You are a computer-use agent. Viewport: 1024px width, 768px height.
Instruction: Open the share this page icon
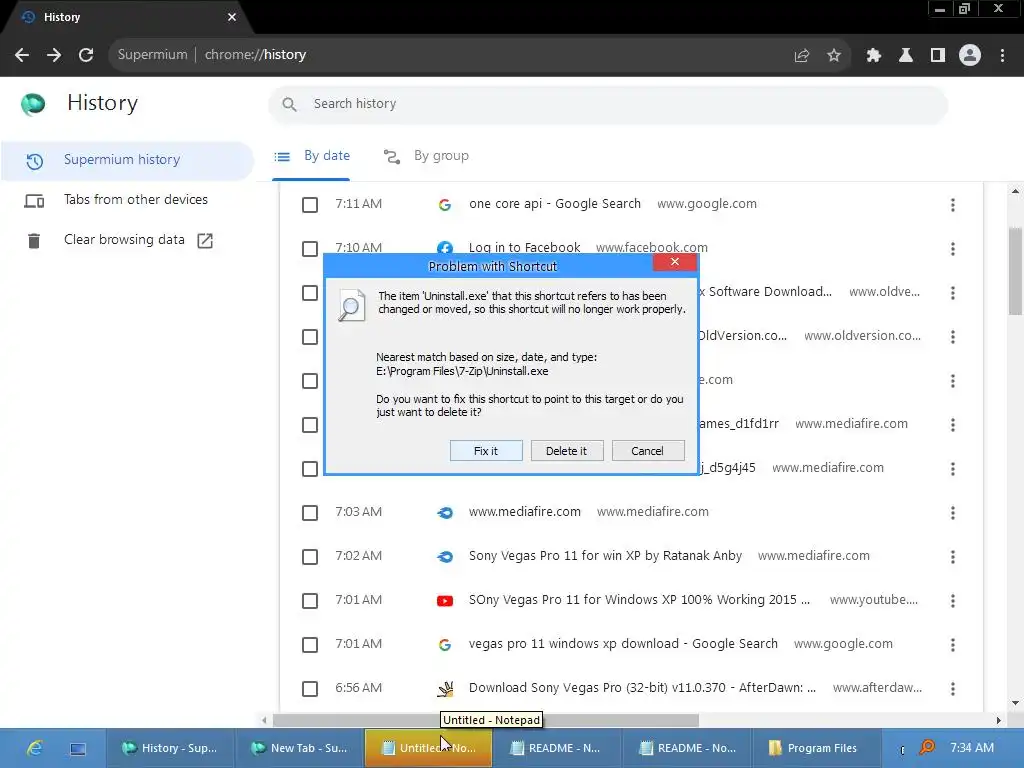802,56
